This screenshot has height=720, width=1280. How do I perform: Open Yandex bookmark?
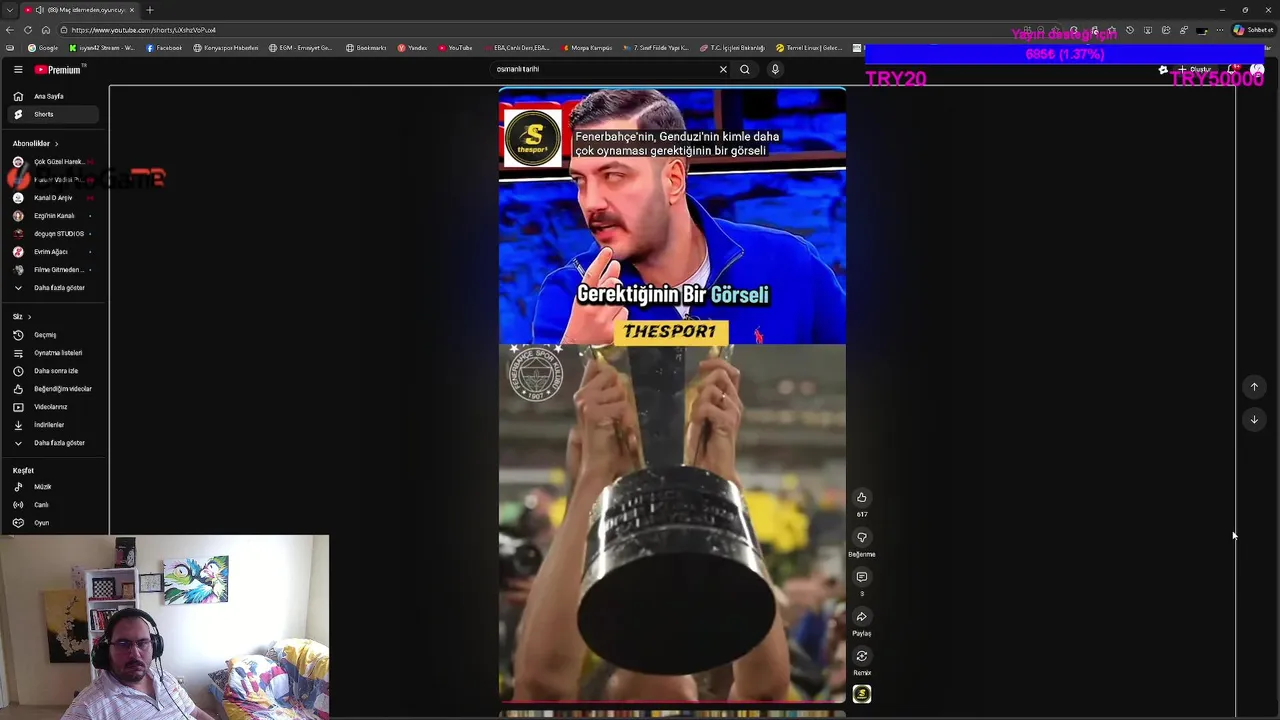pyautogui.click(x=412, y=48)
